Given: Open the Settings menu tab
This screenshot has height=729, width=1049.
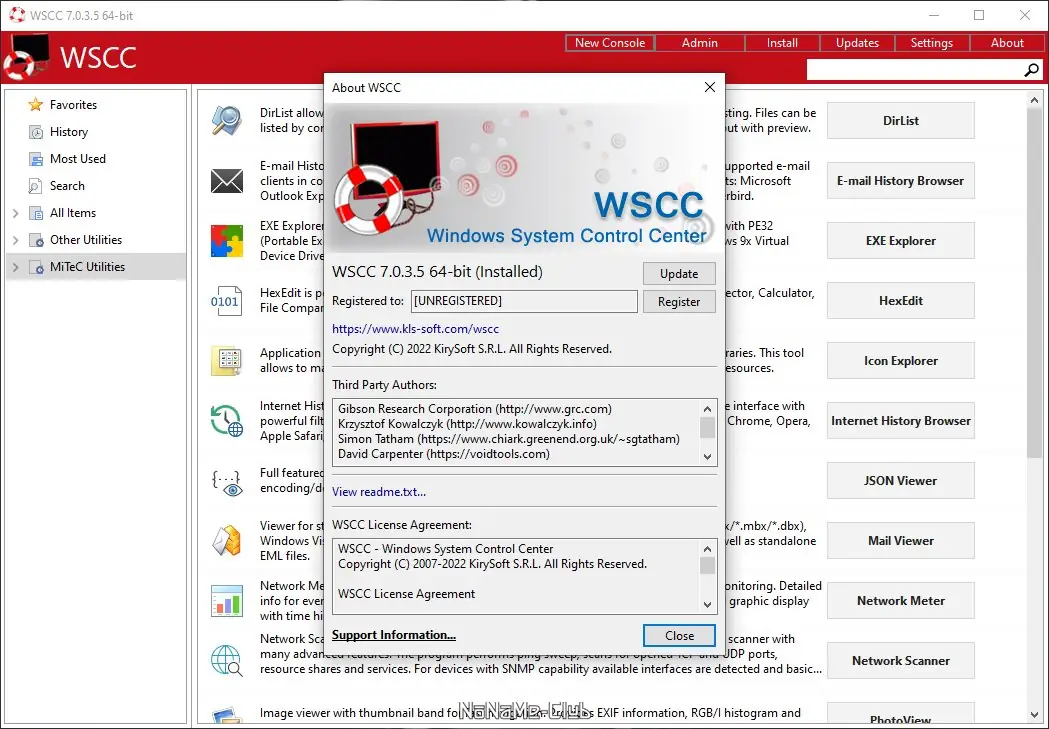Looking at the screenshot, I should click(x=931, y=42).
